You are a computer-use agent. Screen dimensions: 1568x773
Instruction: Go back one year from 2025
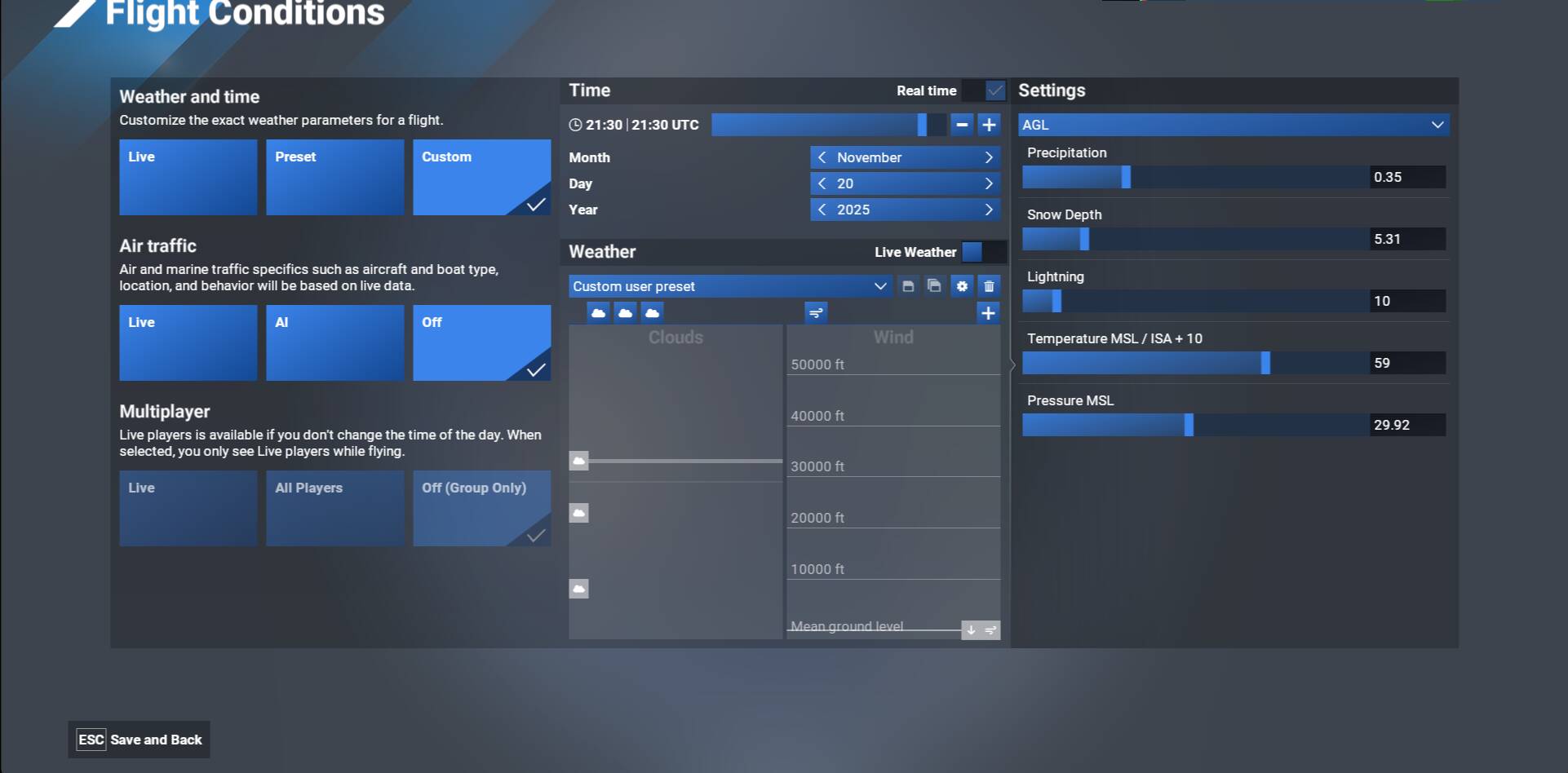[x=822, y=210]
